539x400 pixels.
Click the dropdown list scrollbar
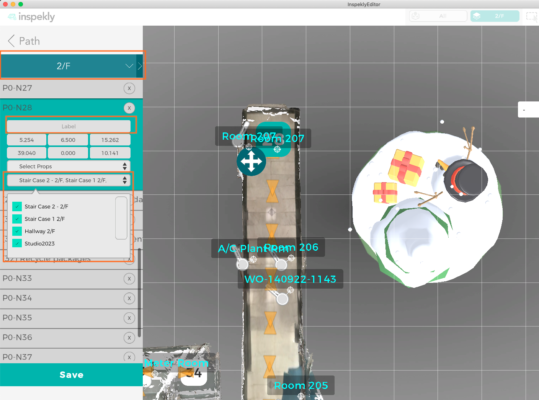pyautogui.click(x=121, y=218)
